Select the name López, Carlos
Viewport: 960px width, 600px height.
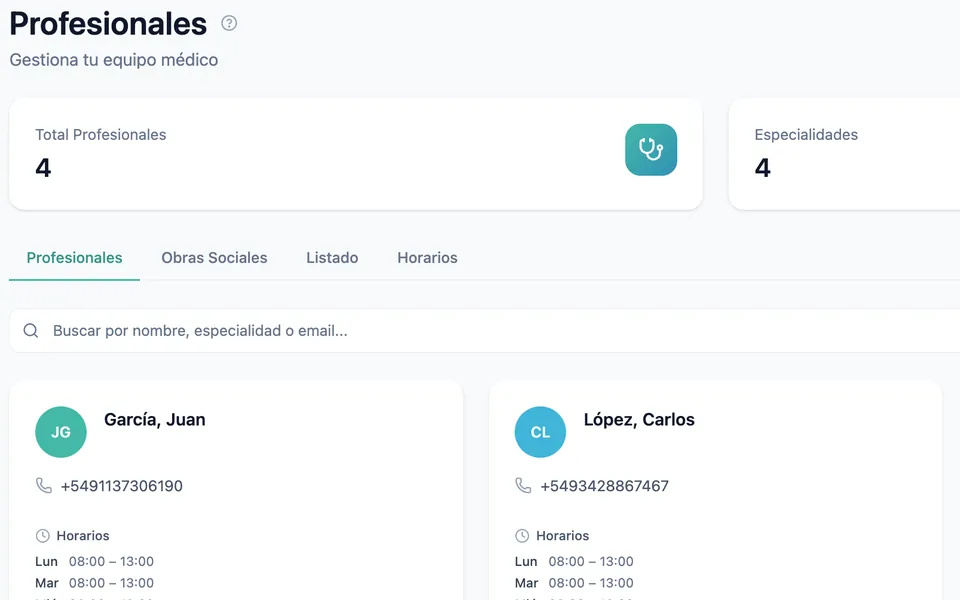coord(639,419)
